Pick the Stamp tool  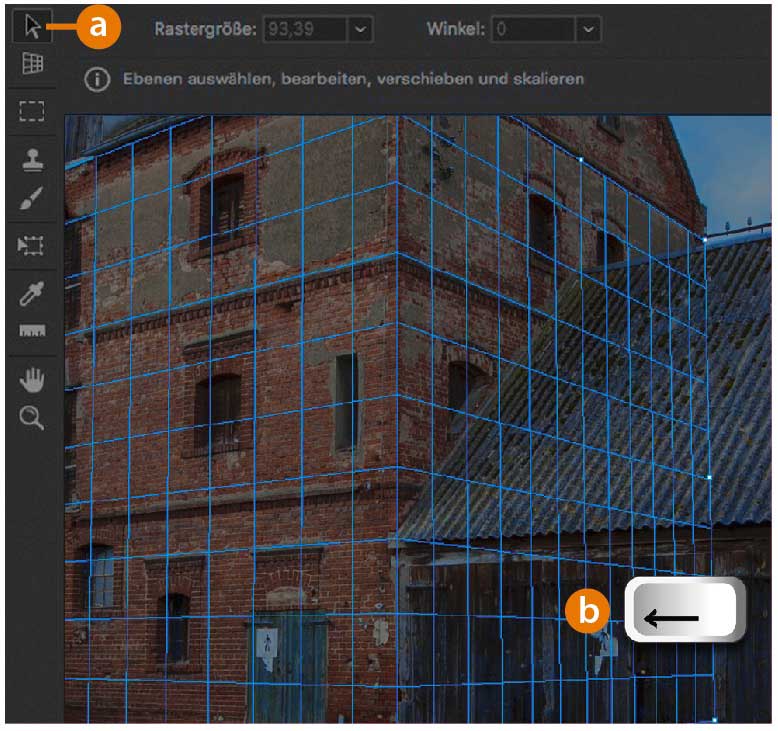click(x=32, y=160)
